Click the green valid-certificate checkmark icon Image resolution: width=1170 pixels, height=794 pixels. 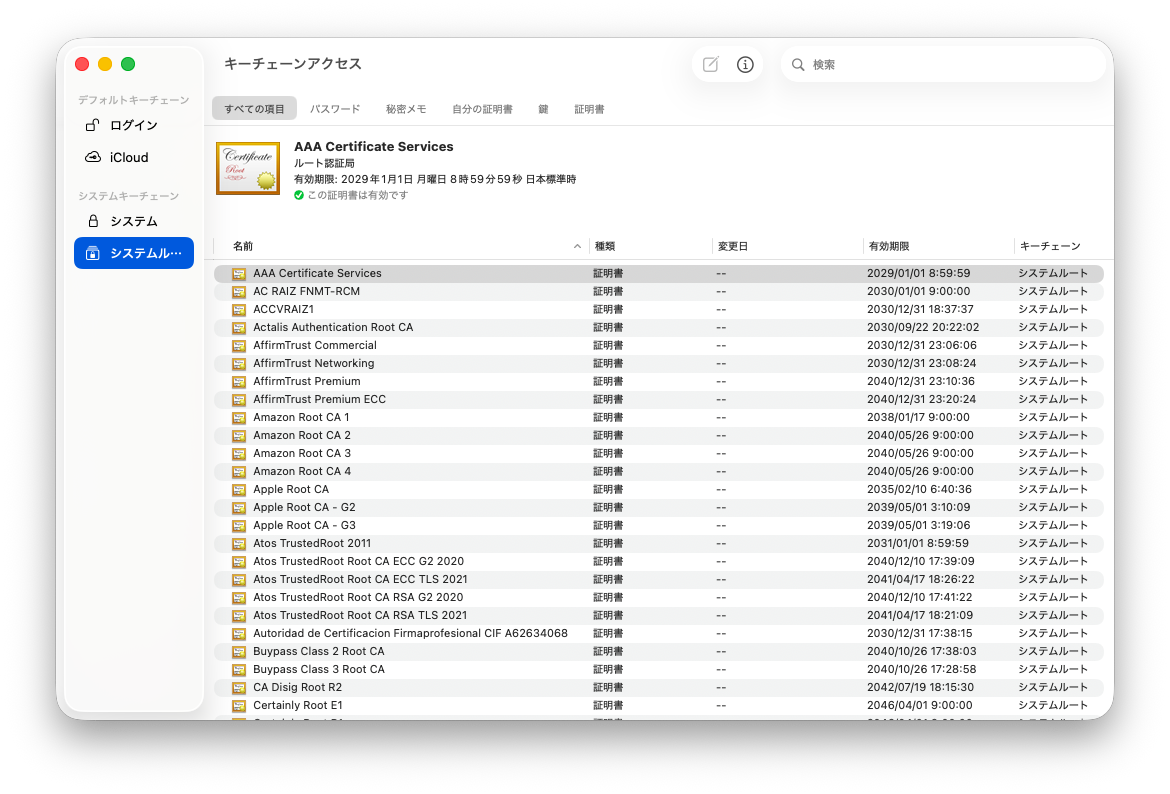tap(298, 195)
